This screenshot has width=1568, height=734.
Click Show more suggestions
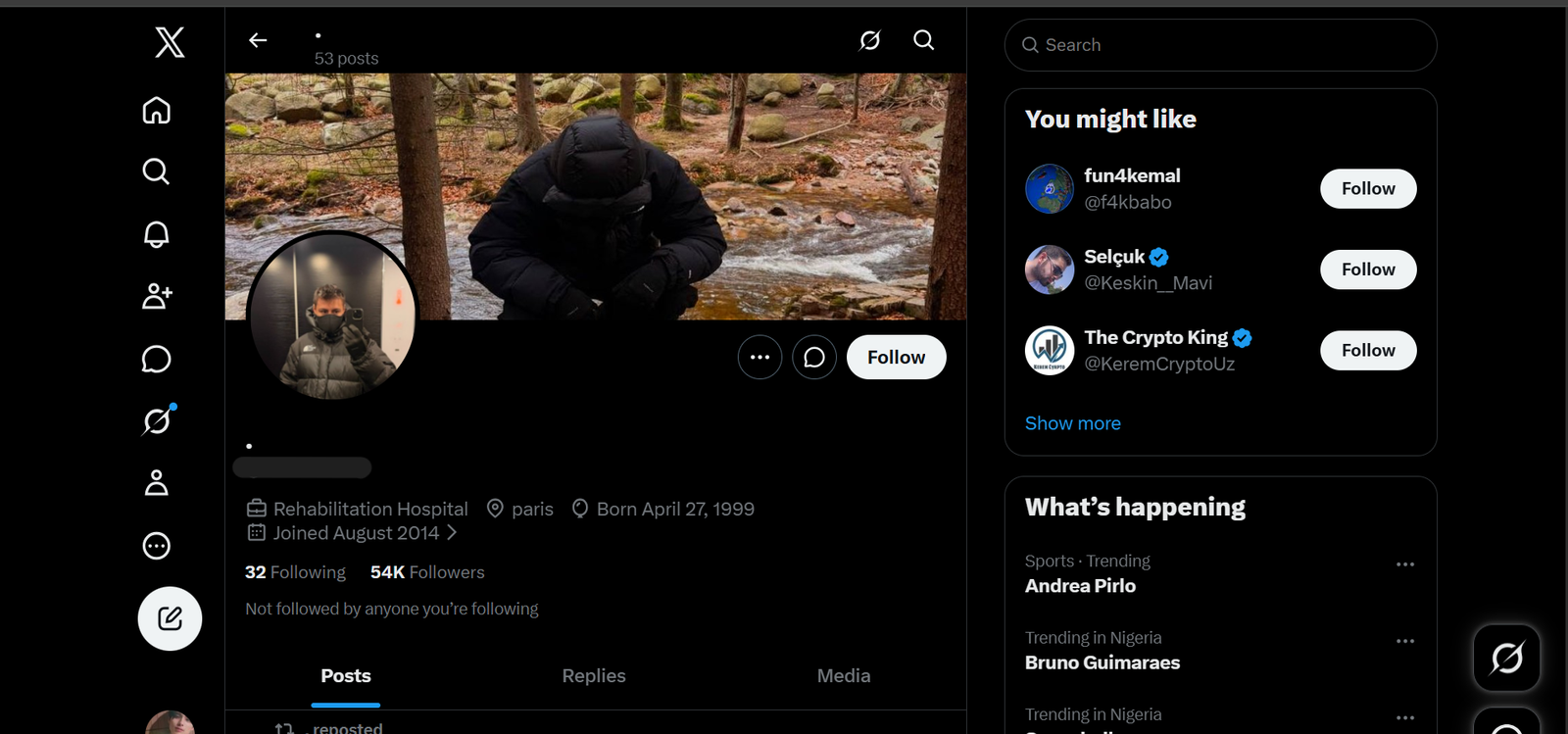coord(1073,423)
